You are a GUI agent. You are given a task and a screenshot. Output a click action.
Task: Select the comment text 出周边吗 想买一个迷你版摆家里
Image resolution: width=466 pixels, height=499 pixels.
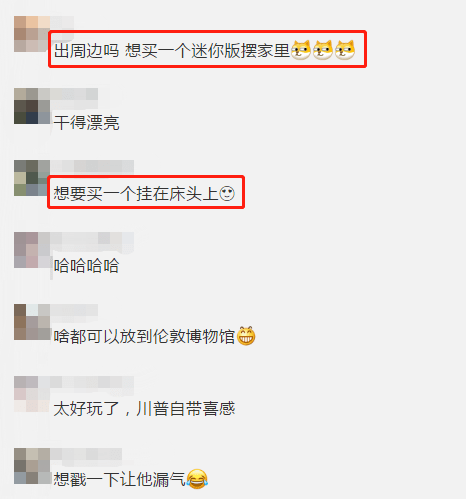click(x=172, y=51)
